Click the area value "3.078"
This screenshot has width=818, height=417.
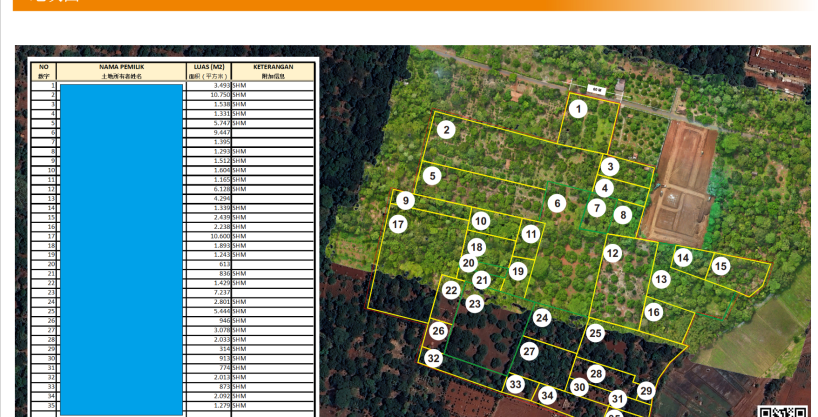tap(222, 330)
